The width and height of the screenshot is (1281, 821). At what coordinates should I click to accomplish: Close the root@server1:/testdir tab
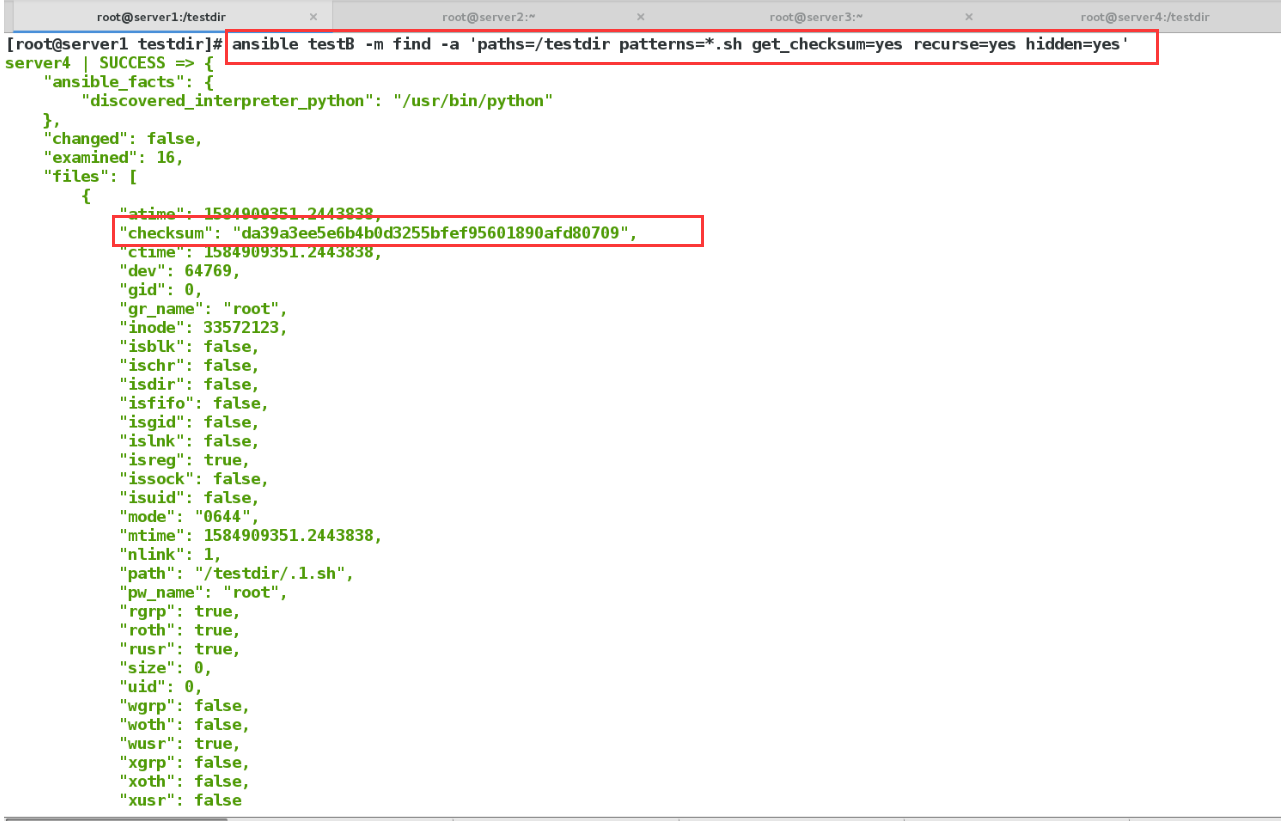pyautogui.click(x=314, y=17)
